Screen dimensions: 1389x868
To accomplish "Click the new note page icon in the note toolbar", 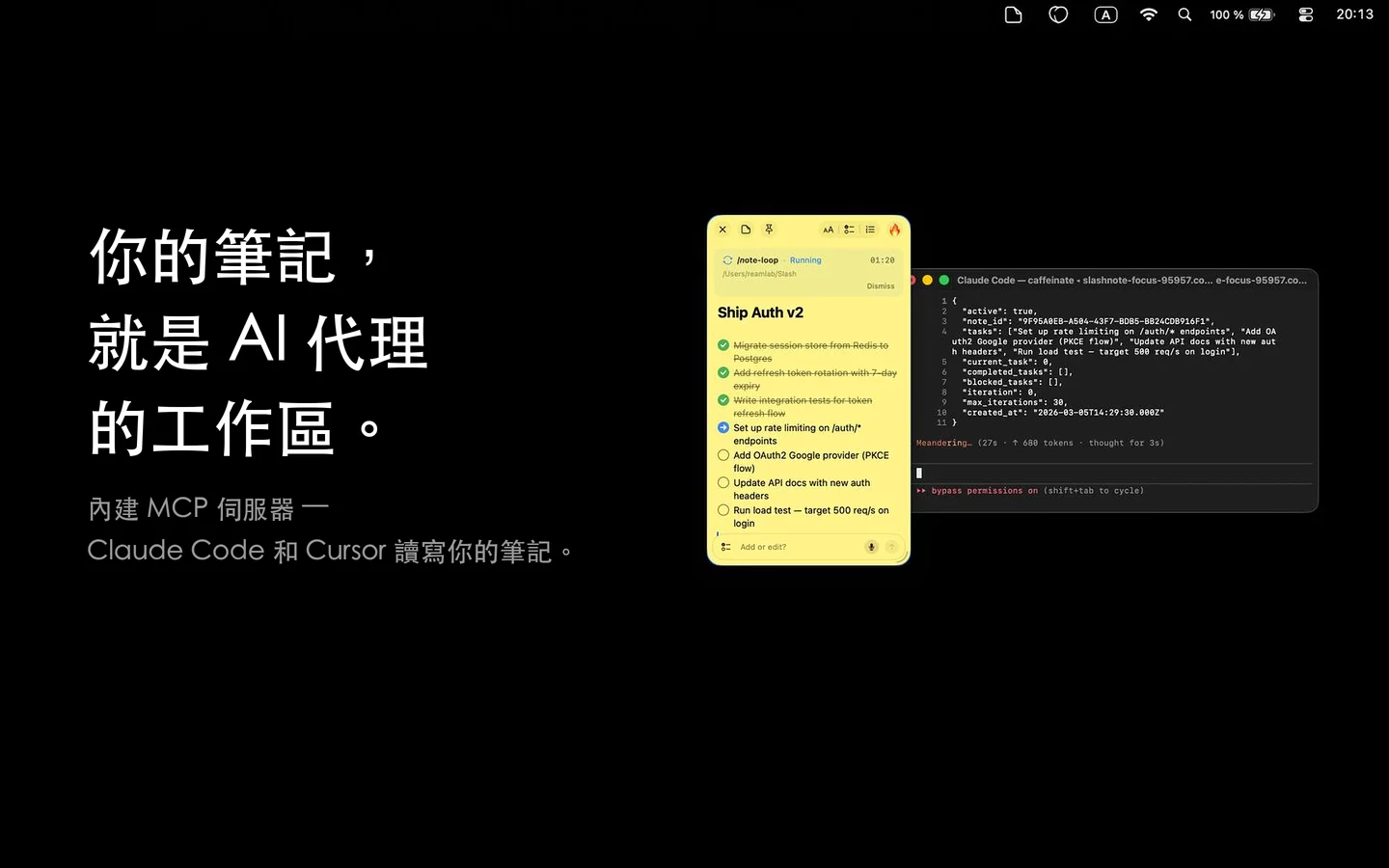I will coord(746,230).
